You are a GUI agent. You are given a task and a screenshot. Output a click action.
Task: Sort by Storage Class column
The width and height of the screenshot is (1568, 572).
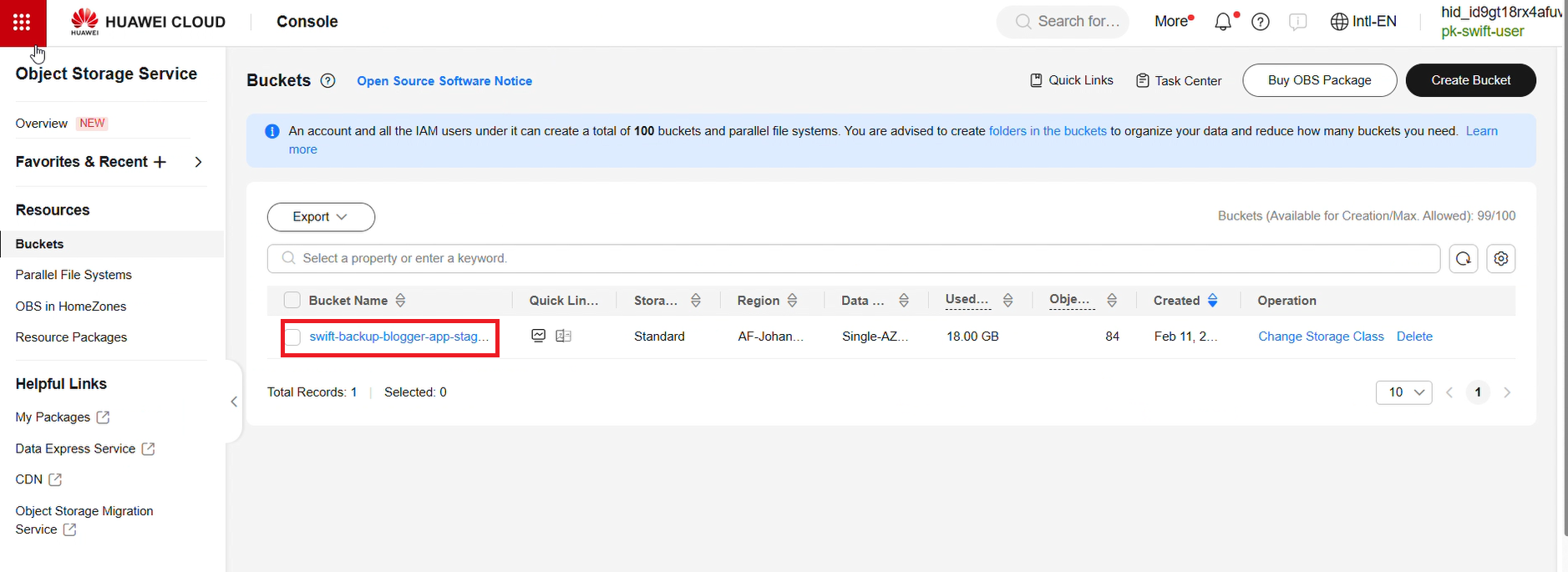click(696, 301)
